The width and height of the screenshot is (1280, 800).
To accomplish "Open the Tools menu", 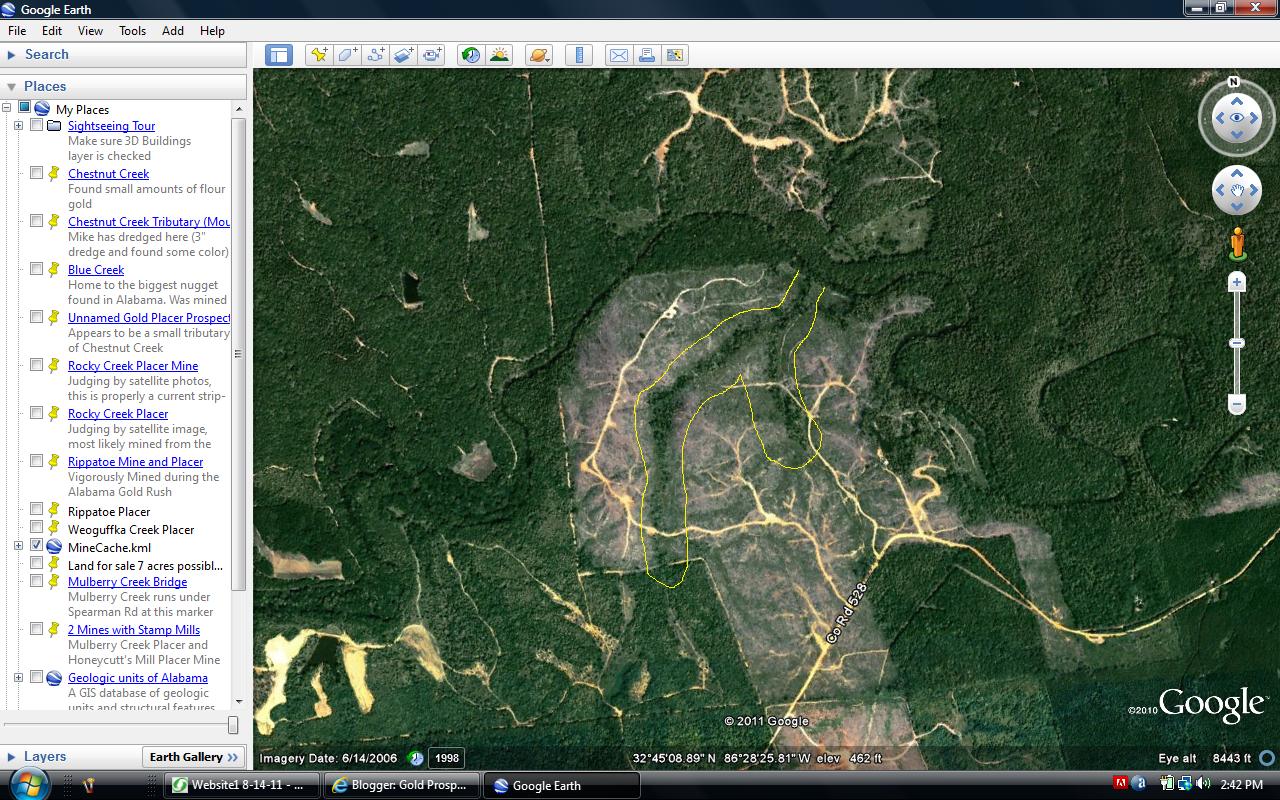I will point(132,30).
